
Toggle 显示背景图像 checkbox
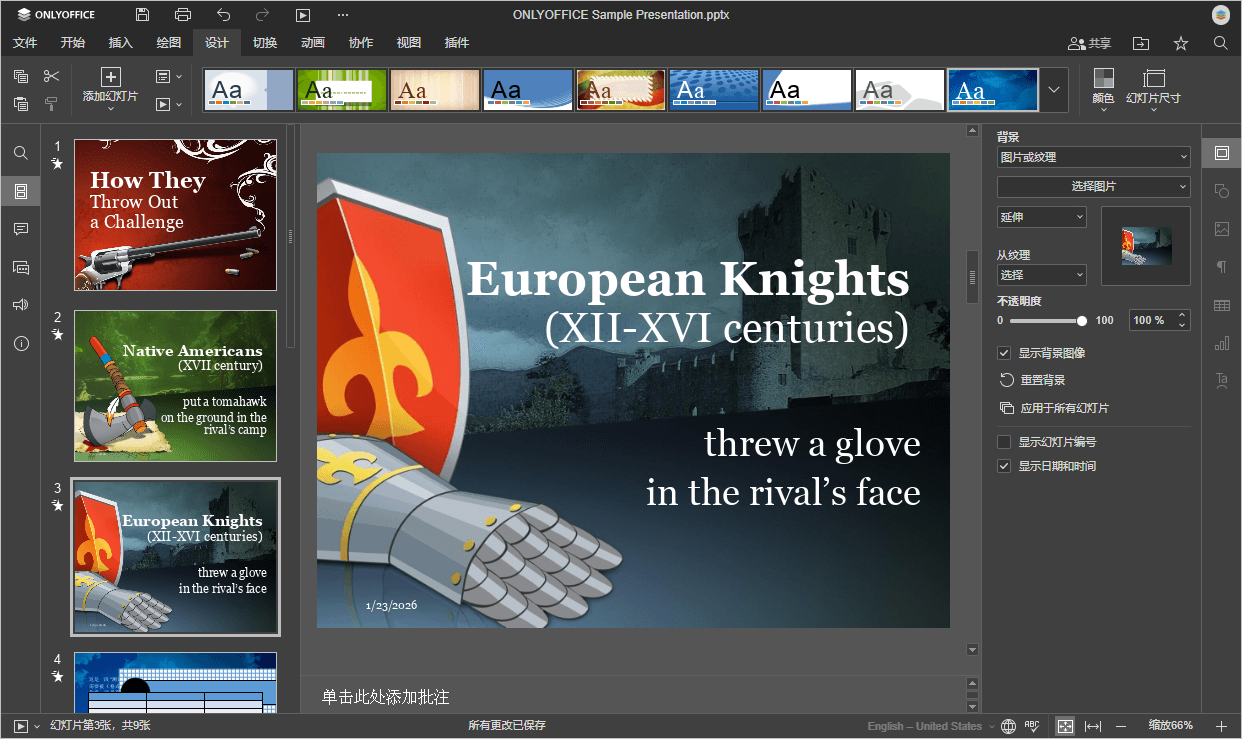pos(1004,353)
